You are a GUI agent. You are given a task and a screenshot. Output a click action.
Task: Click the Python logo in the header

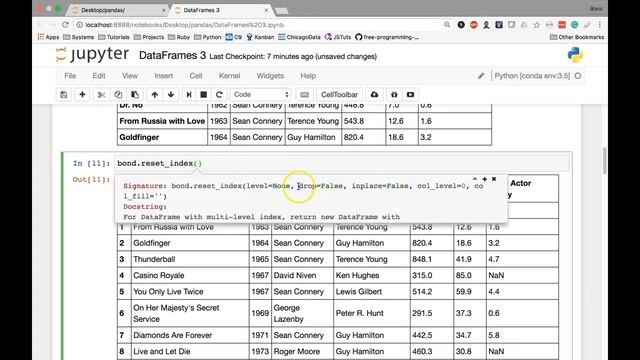575,55
